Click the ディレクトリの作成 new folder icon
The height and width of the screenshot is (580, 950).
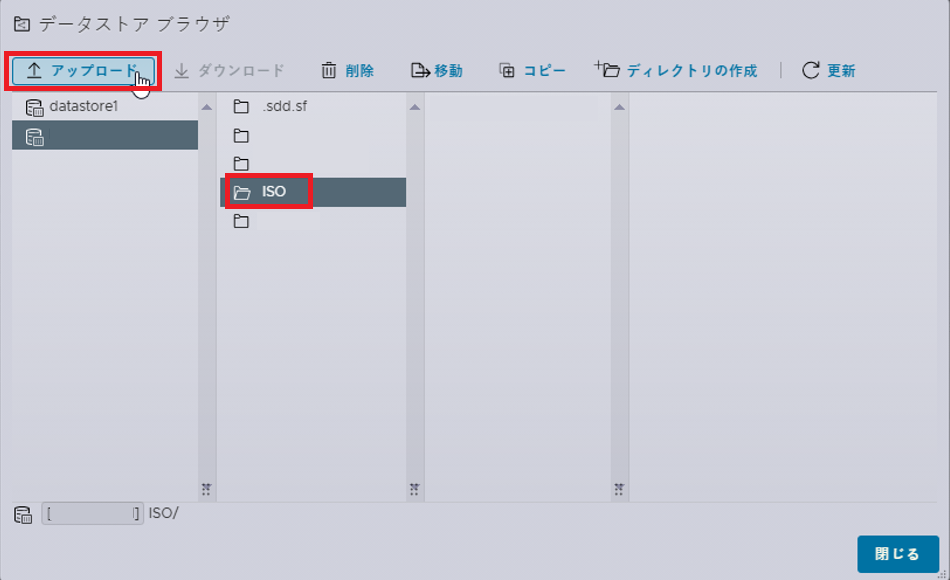point(607,69)
